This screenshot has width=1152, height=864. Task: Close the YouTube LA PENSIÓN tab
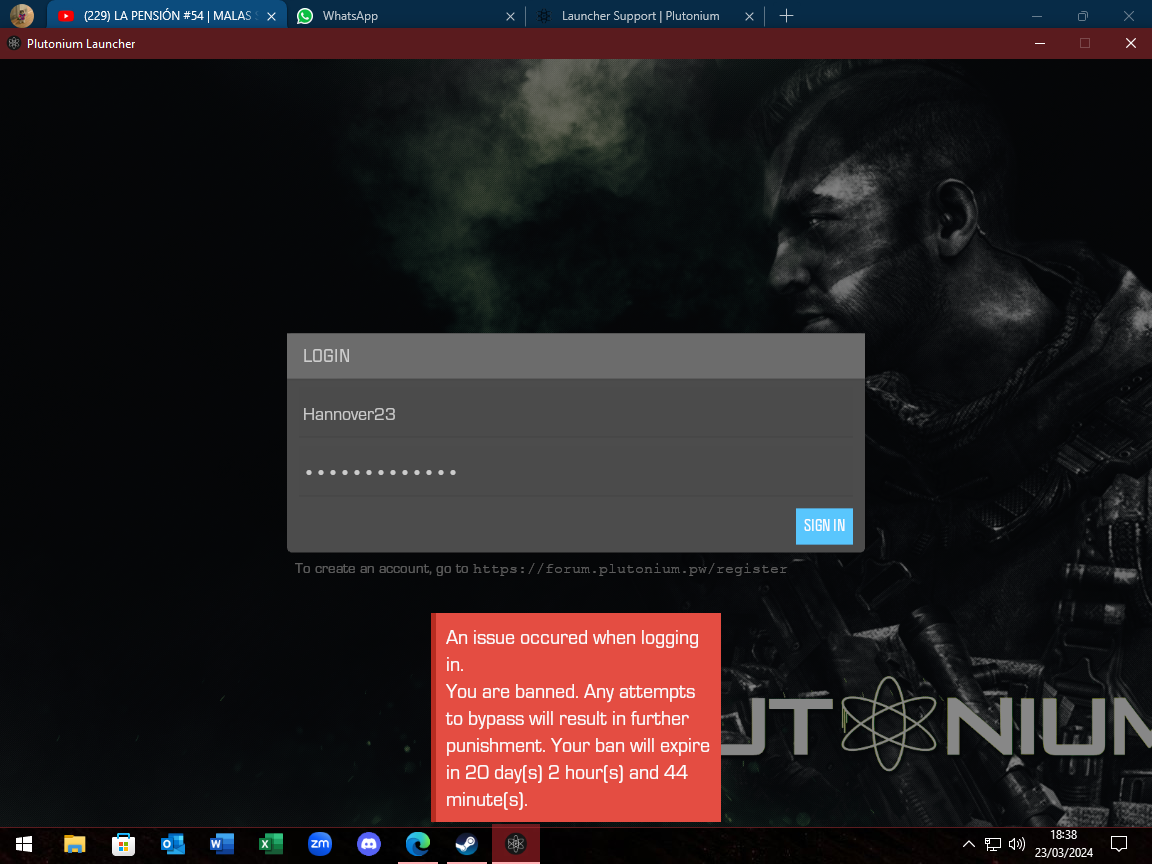(x=271, y=16)
